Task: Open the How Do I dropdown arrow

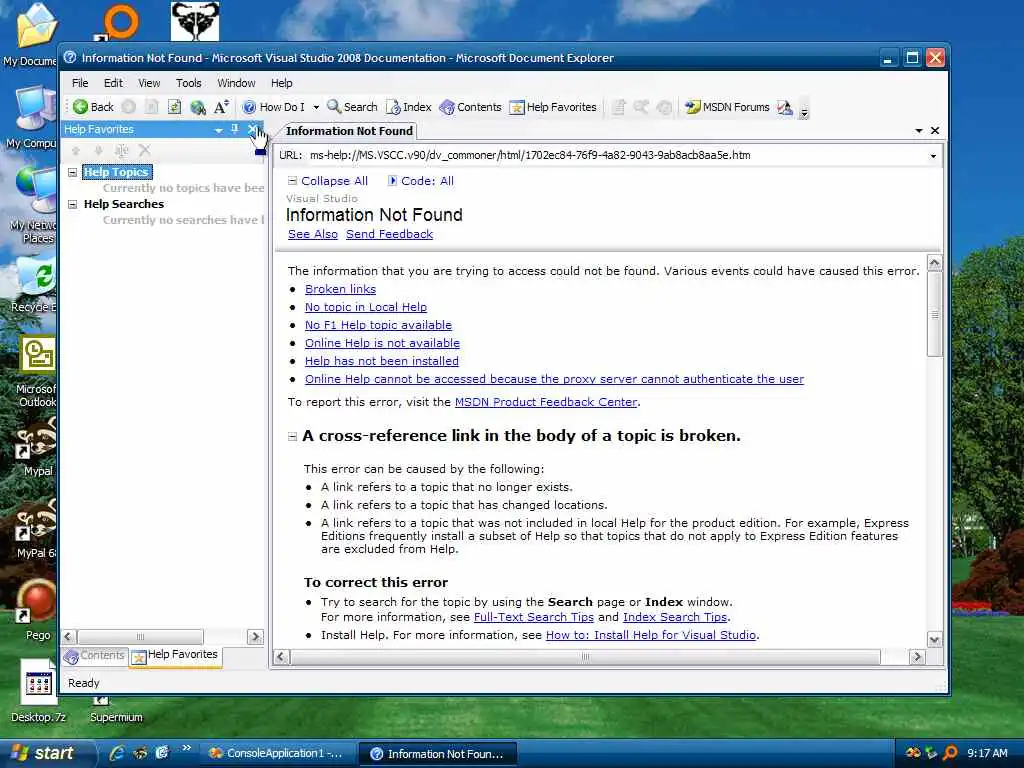Action: tap(316, 107)
